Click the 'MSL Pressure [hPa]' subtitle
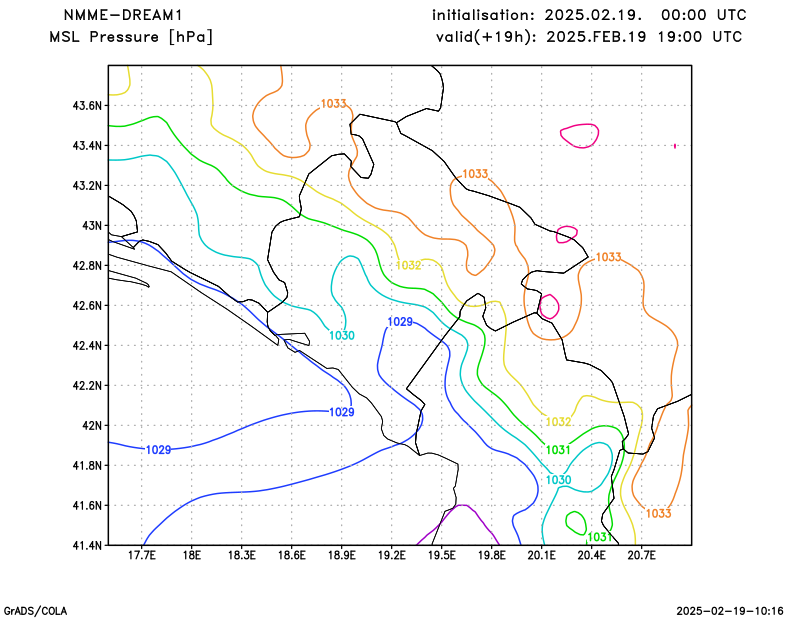This screenshot has width=800, height=618. [131, 37]
